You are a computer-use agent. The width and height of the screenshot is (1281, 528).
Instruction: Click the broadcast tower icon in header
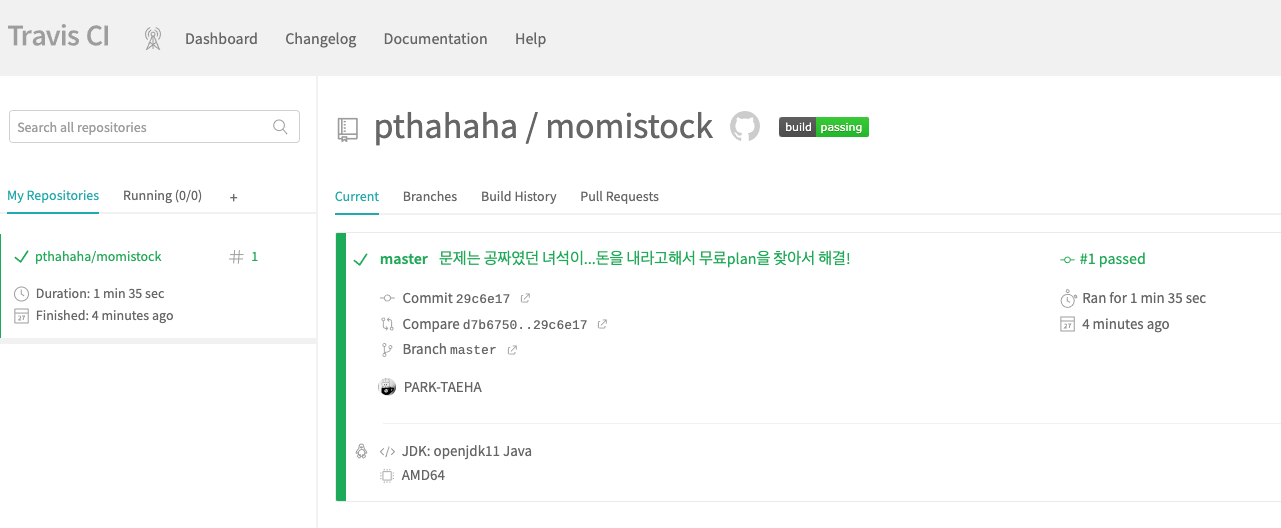(x=153, y=39)
